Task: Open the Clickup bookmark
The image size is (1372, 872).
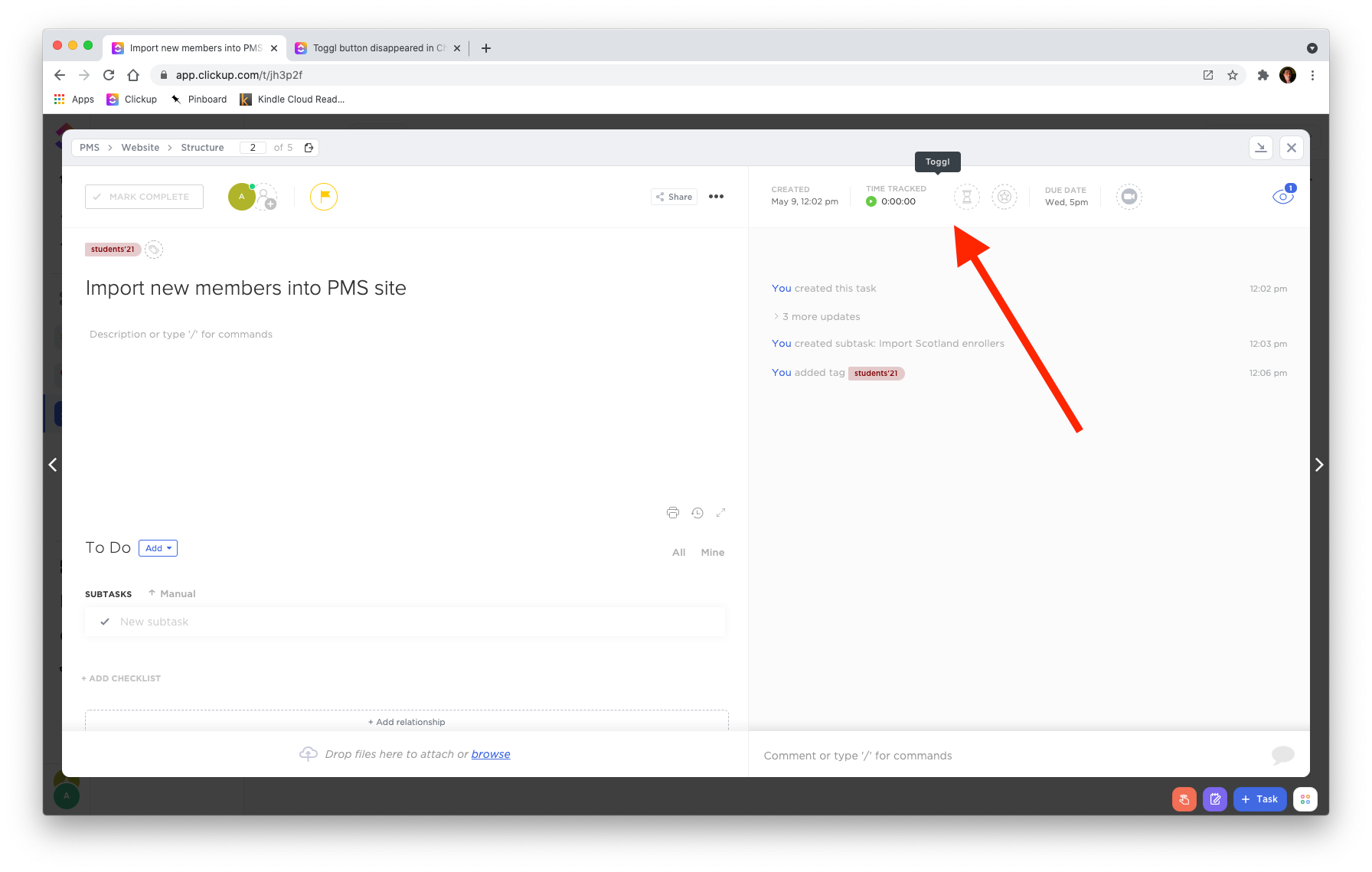Action: (x=132, y=100)
